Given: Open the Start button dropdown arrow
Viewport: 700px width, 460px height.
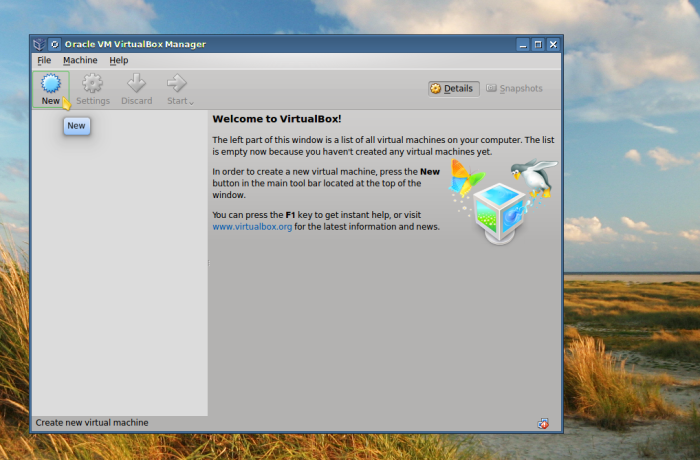Looking at the screenshot, I should (x=192, y=103).
